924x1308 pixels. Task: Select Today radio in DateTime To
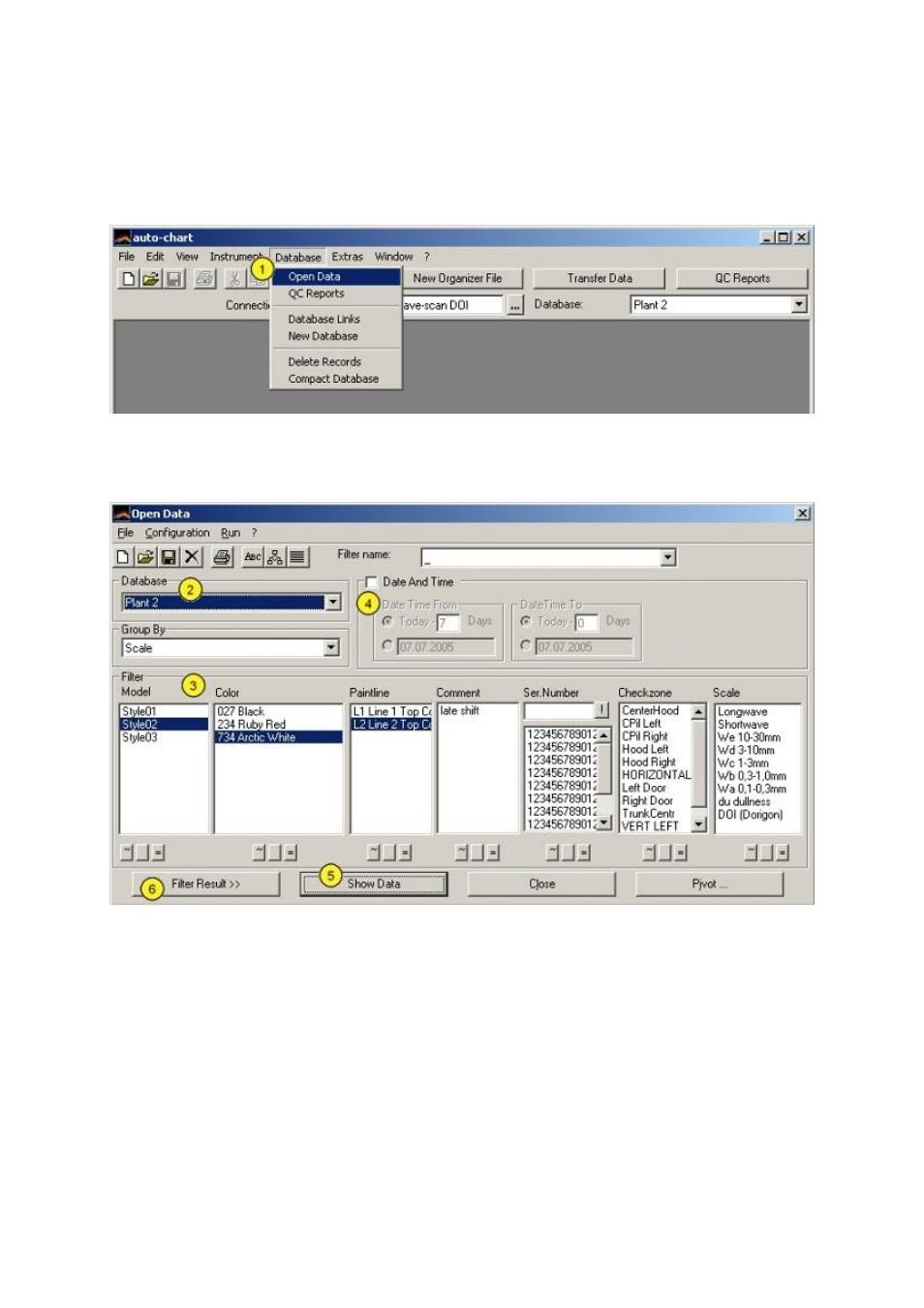point(526,621)
